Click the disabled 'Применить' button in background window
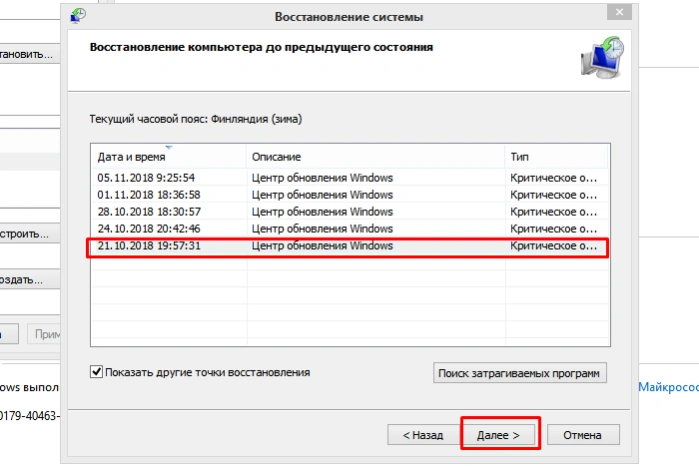Viewport: 699px width, 466px height. click(44, 334)
